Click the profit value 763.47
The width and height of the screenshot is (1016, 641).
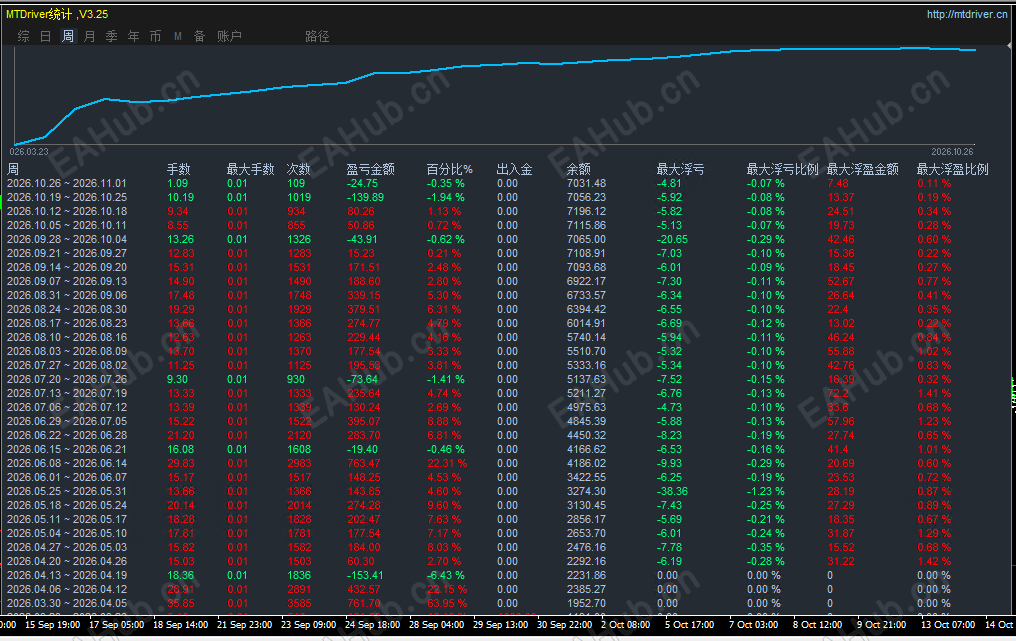coord(364,463)
